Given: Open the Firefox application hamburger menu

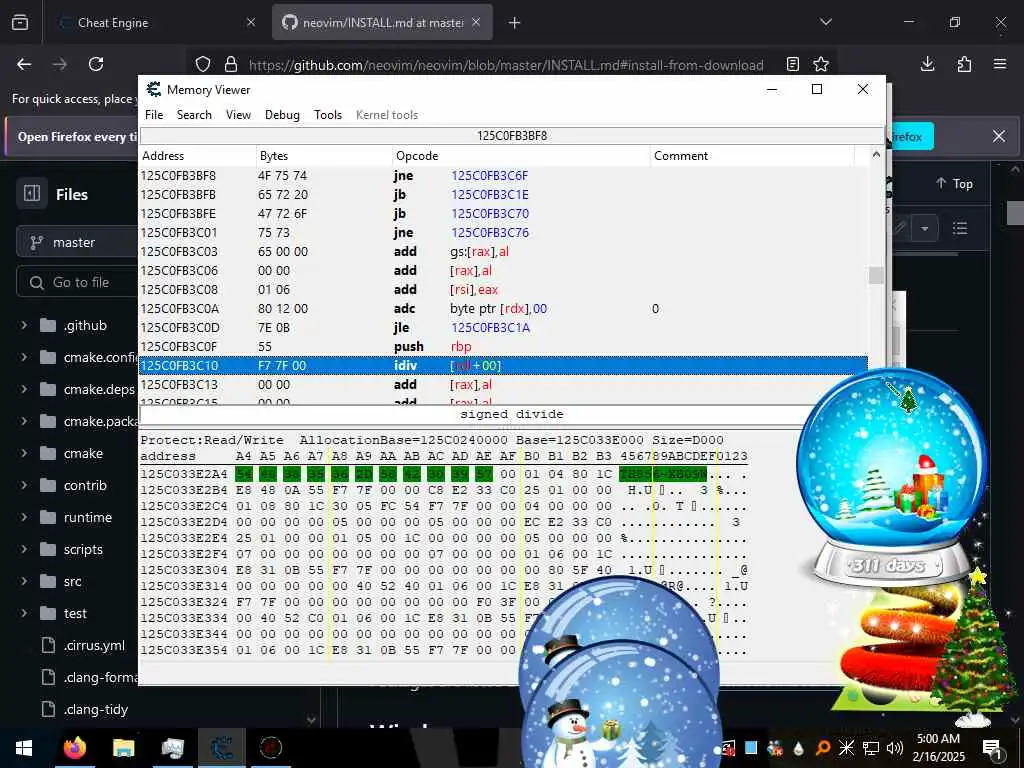Looking at the screenshot, I should [1000, 64].
